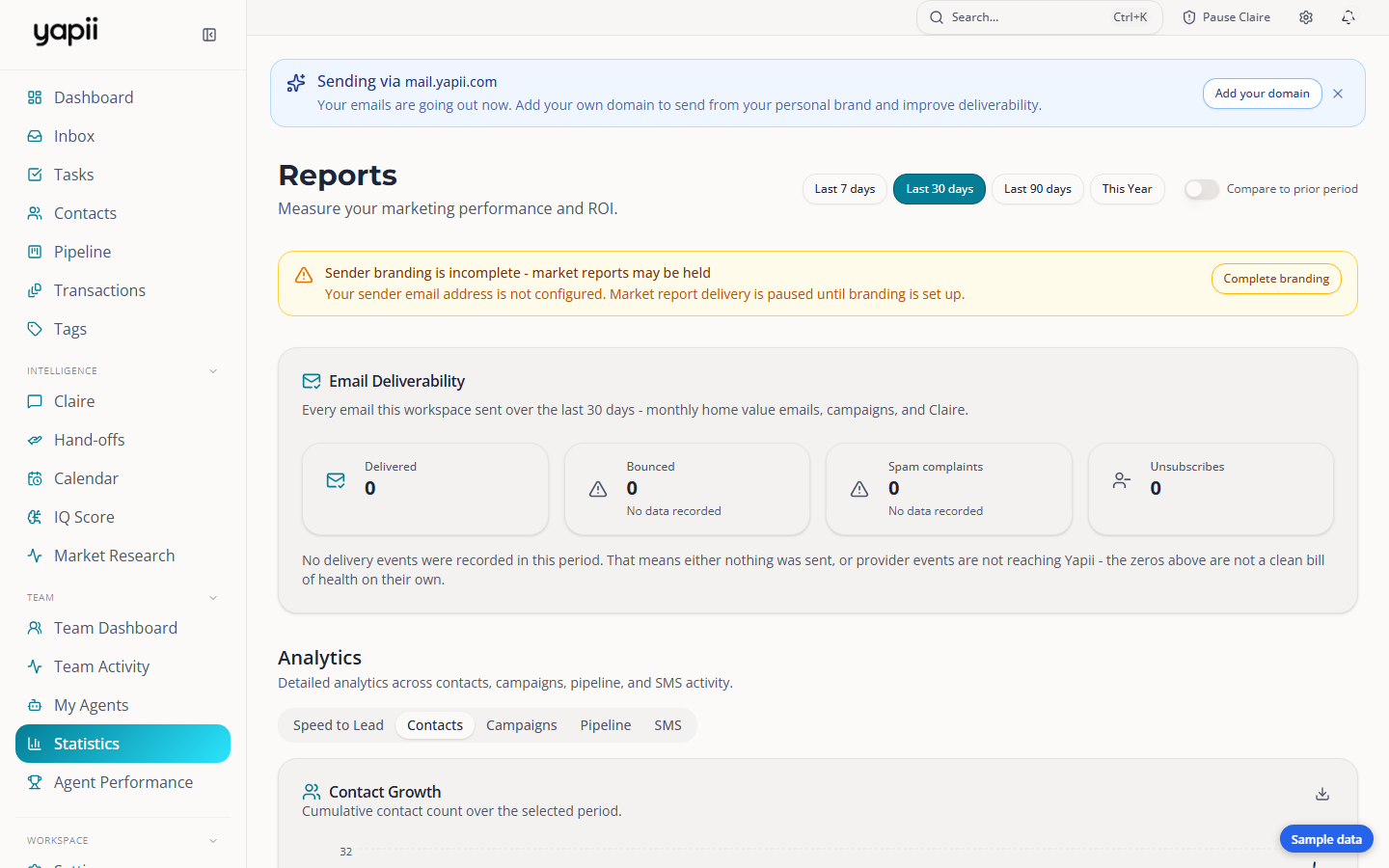
Task: Collapse the sidebar with the panel icon
Action: click(209, 35)
